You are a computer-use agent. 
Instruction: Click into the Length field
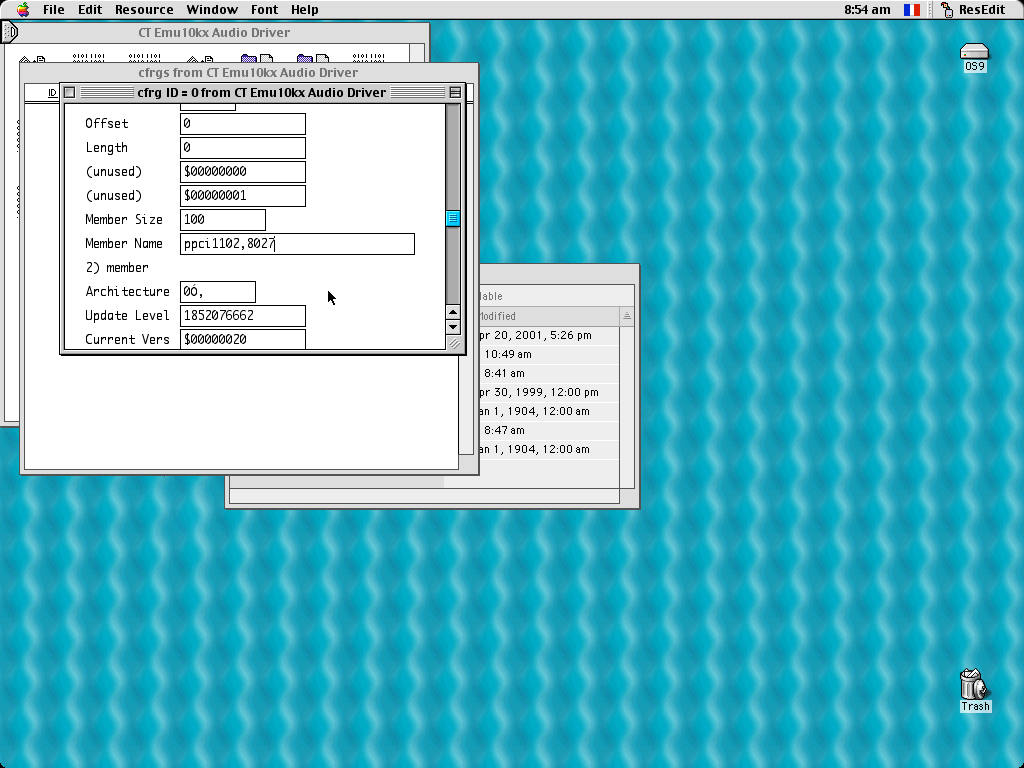coord(243,148)
